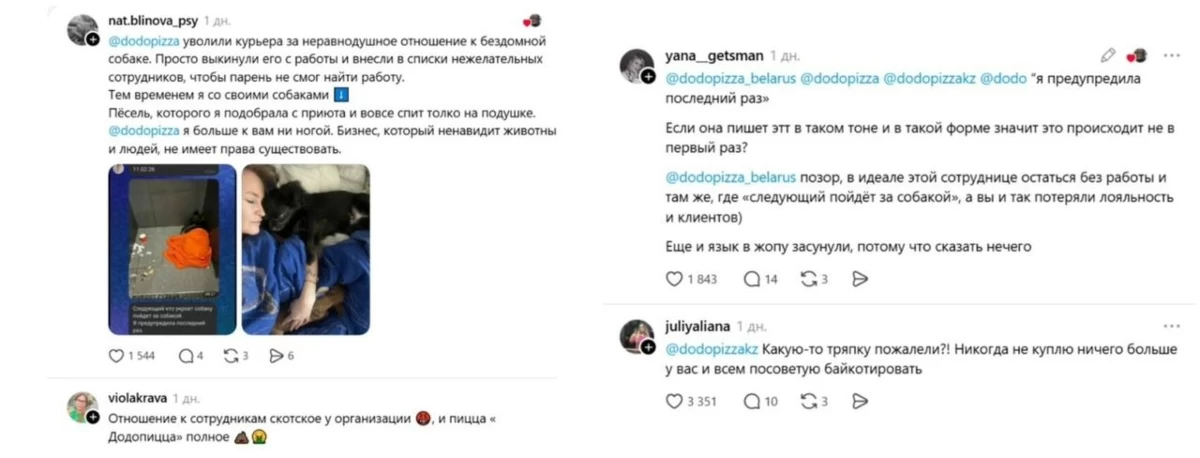Open the 10 comments on juliyaliana's post
The width and height of the screenshot is (1200, 458).
click(x=752, y=401)
